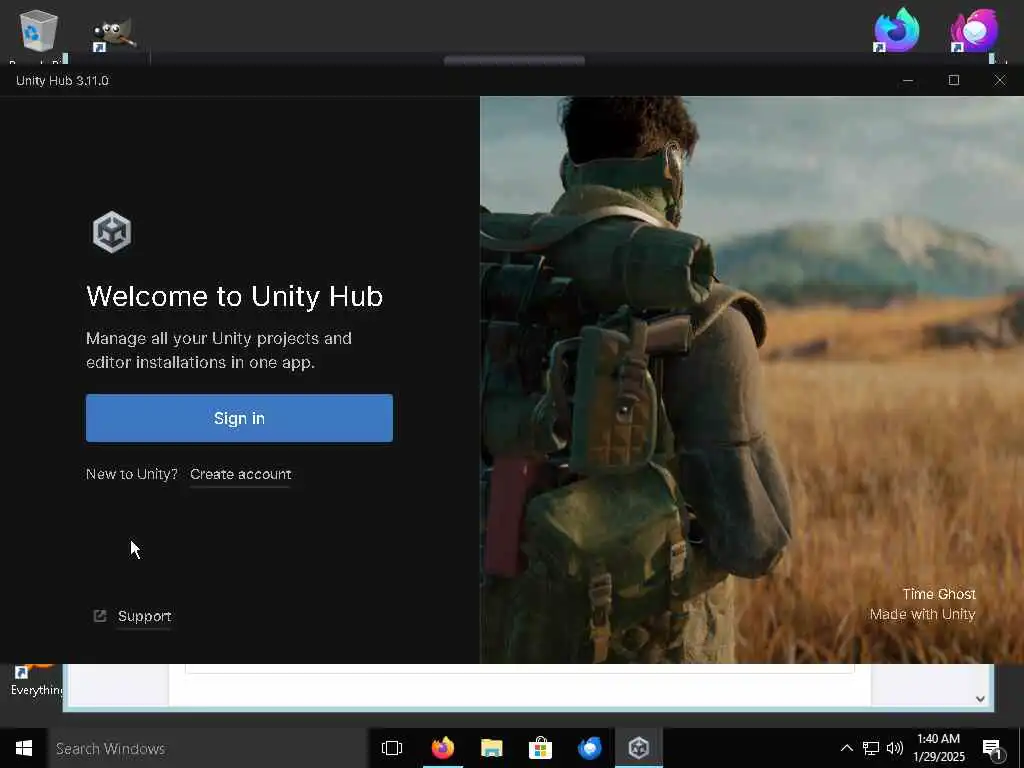Show hidden system tray icons
1024x768 pixels.
click(846, 748)
